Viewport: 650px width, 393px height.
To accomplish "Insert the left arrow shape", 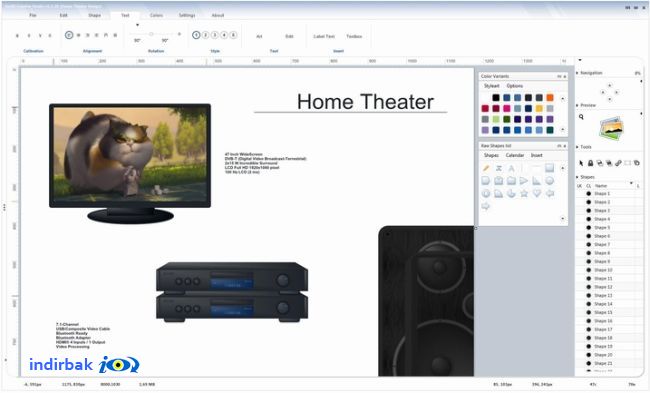I will [550, 194].
